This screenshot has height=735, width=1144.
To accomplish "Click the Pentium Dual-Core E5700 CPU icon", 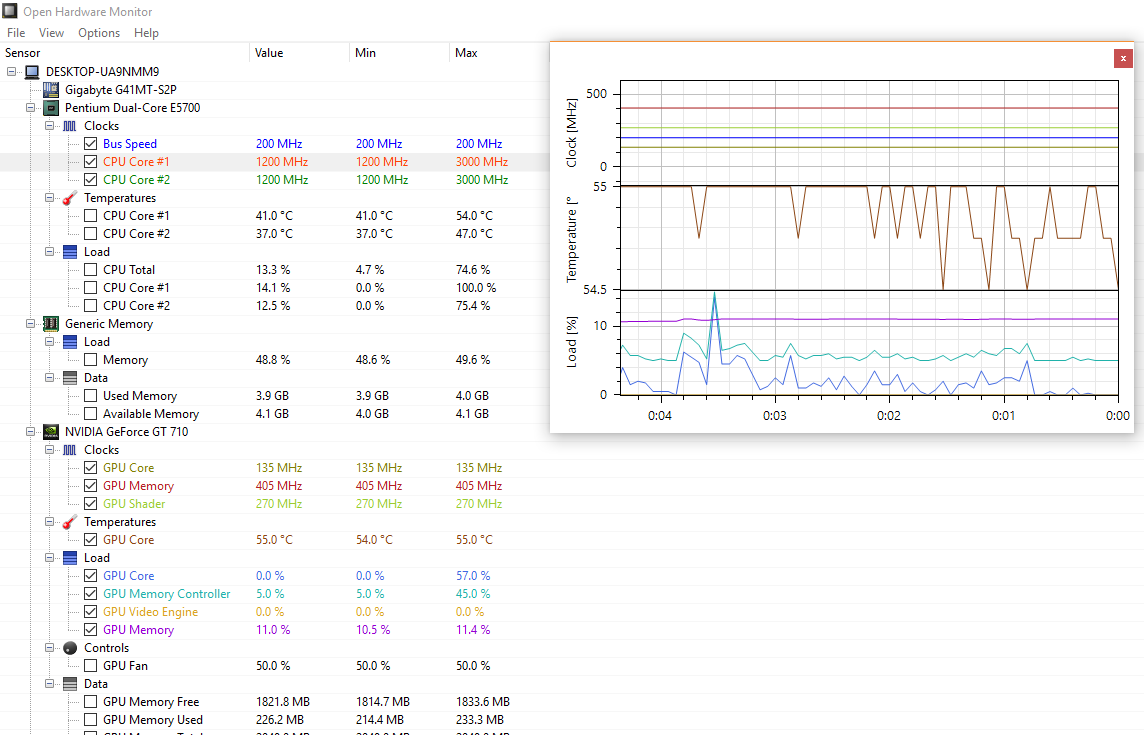I will tap(50, 108).
